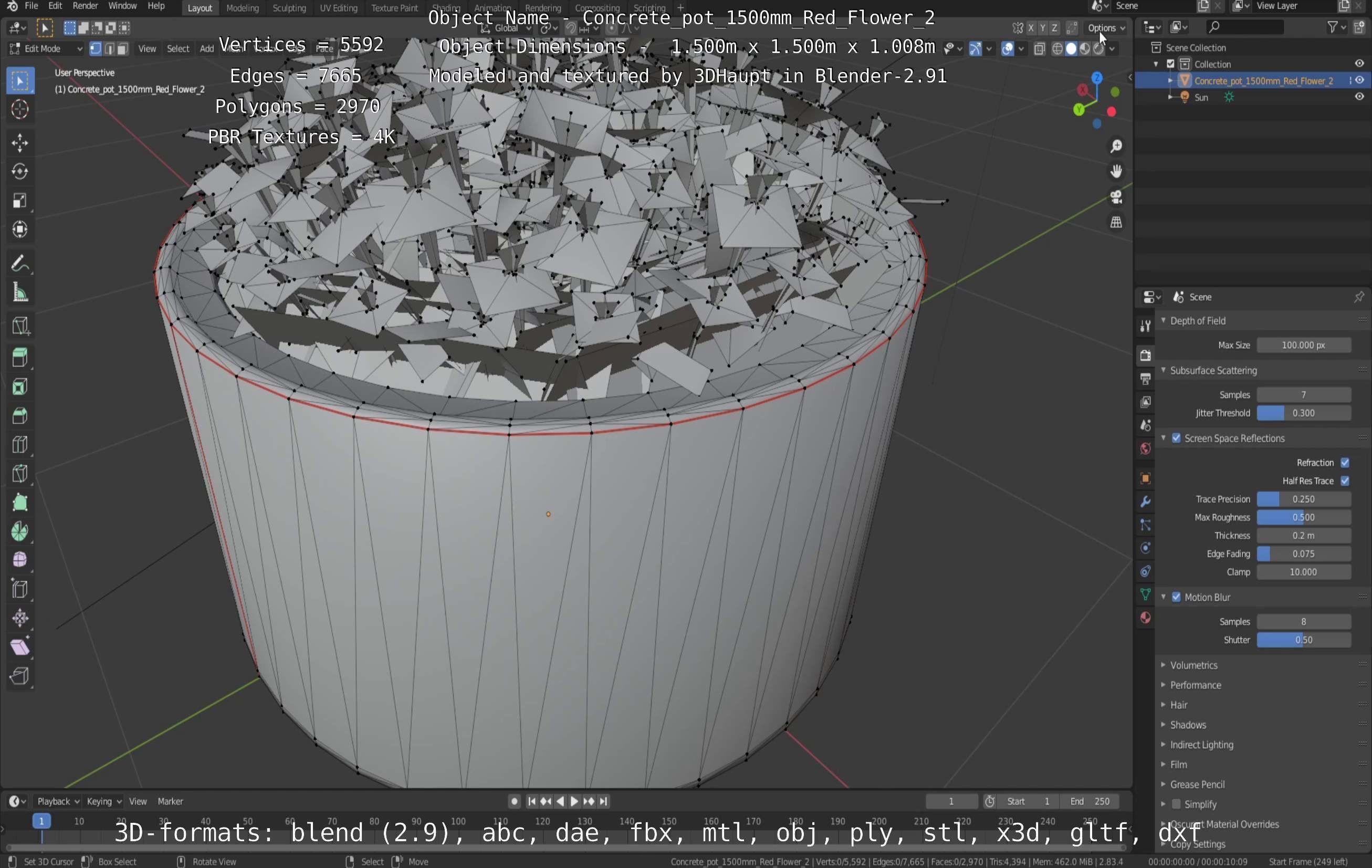Image resolution: width=1372 pixels, height=868 pixels.
Task: Hide the Collection in outliner
Action: tap(1359, 64)
